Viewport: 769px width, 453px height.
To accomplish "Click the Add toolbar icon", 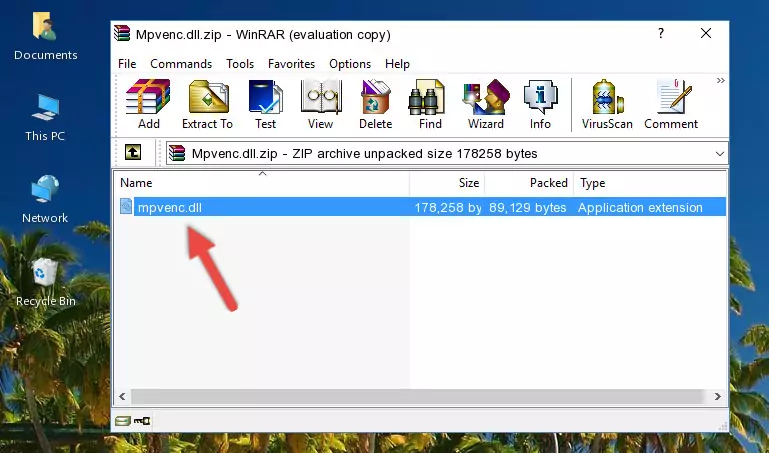I will [x=148, y=104].
